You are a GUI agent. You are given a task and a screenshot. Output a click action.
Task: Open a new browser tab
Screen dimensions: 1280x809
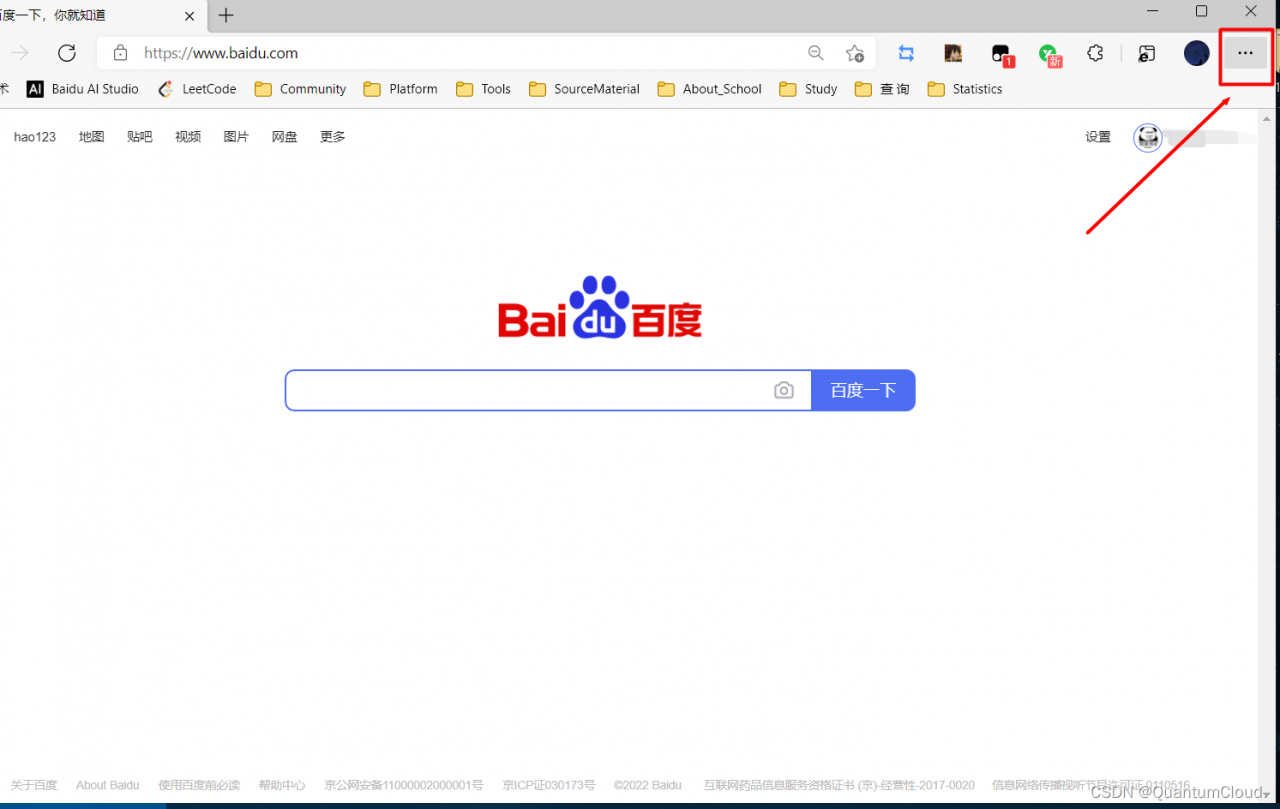point(226,15)
